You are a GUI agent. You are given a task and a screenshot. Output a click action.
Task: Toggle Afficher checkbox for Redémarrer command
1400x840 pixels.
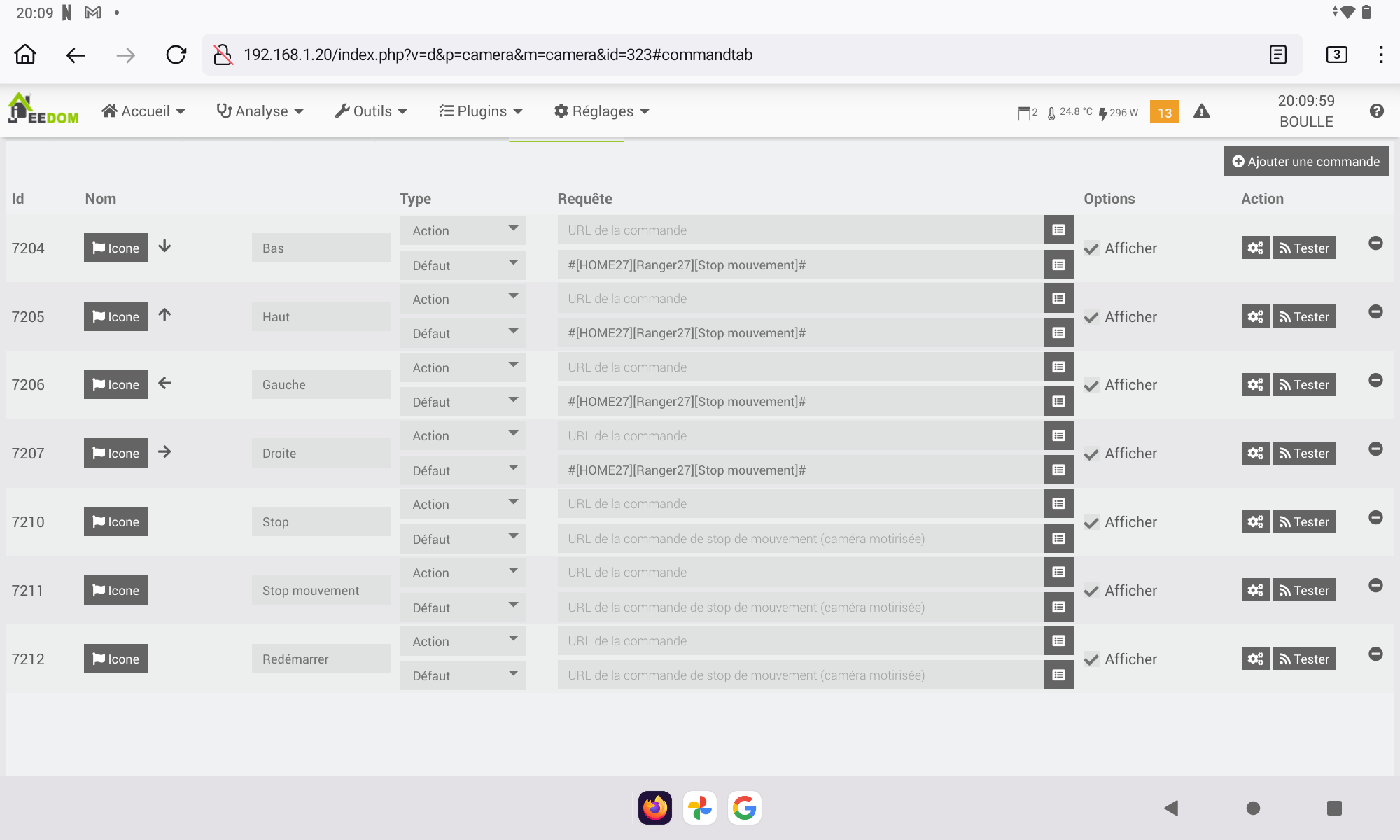pyautogui.click(x=1091, y=659)
